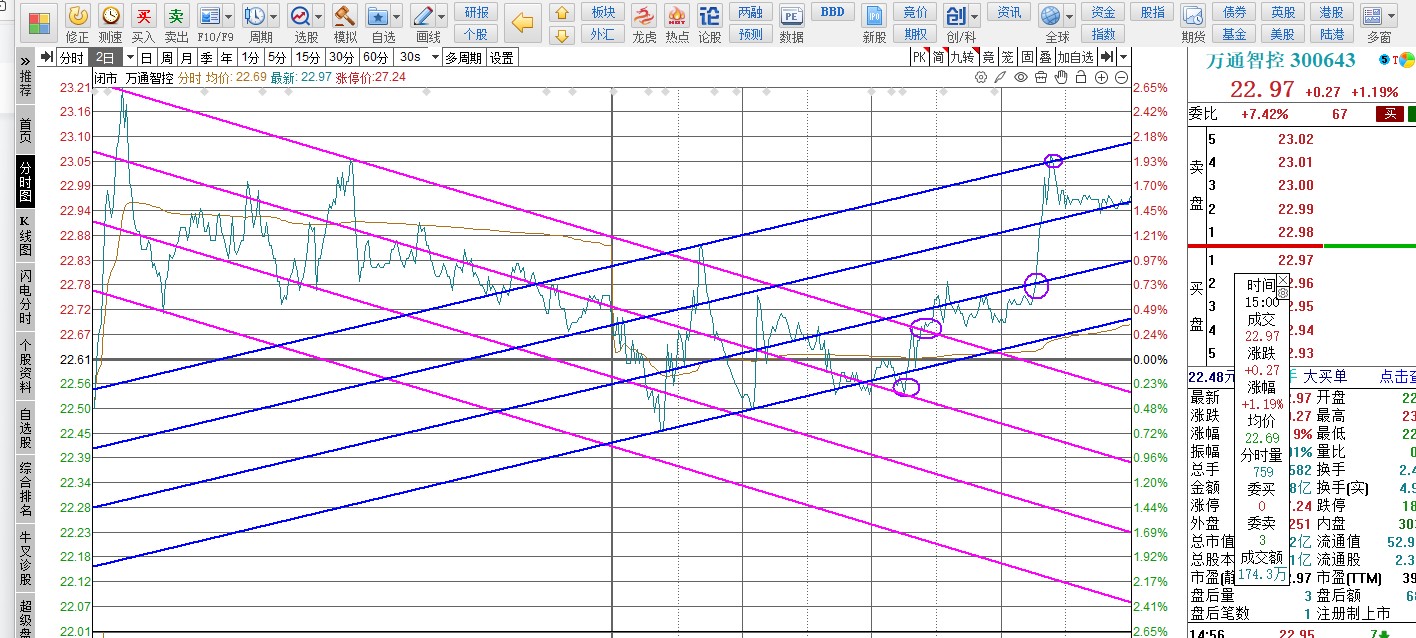Click the 港股 Hong Kong stocks button
This screenshot has height=638, width=1416.
(x=1331, y=12)
